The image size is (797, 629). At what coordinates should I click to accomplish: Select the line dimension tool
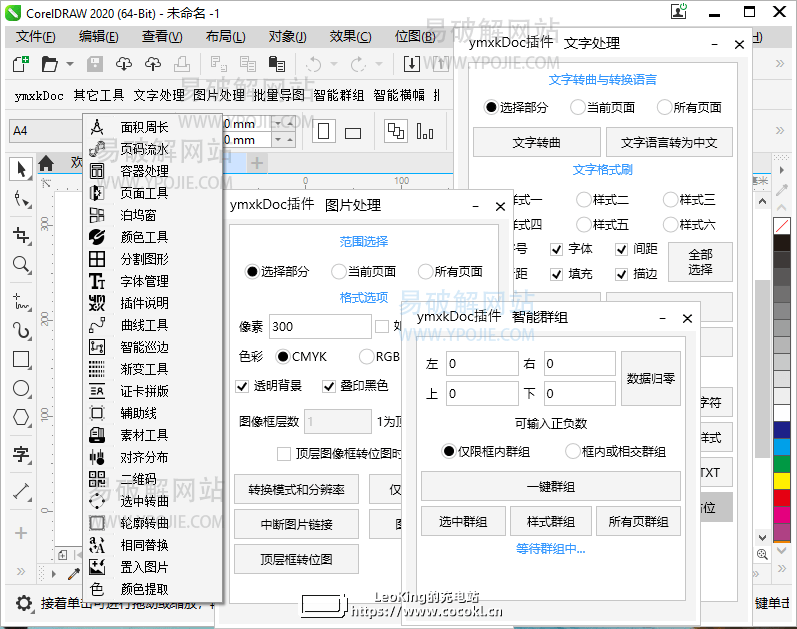(21, 491)
